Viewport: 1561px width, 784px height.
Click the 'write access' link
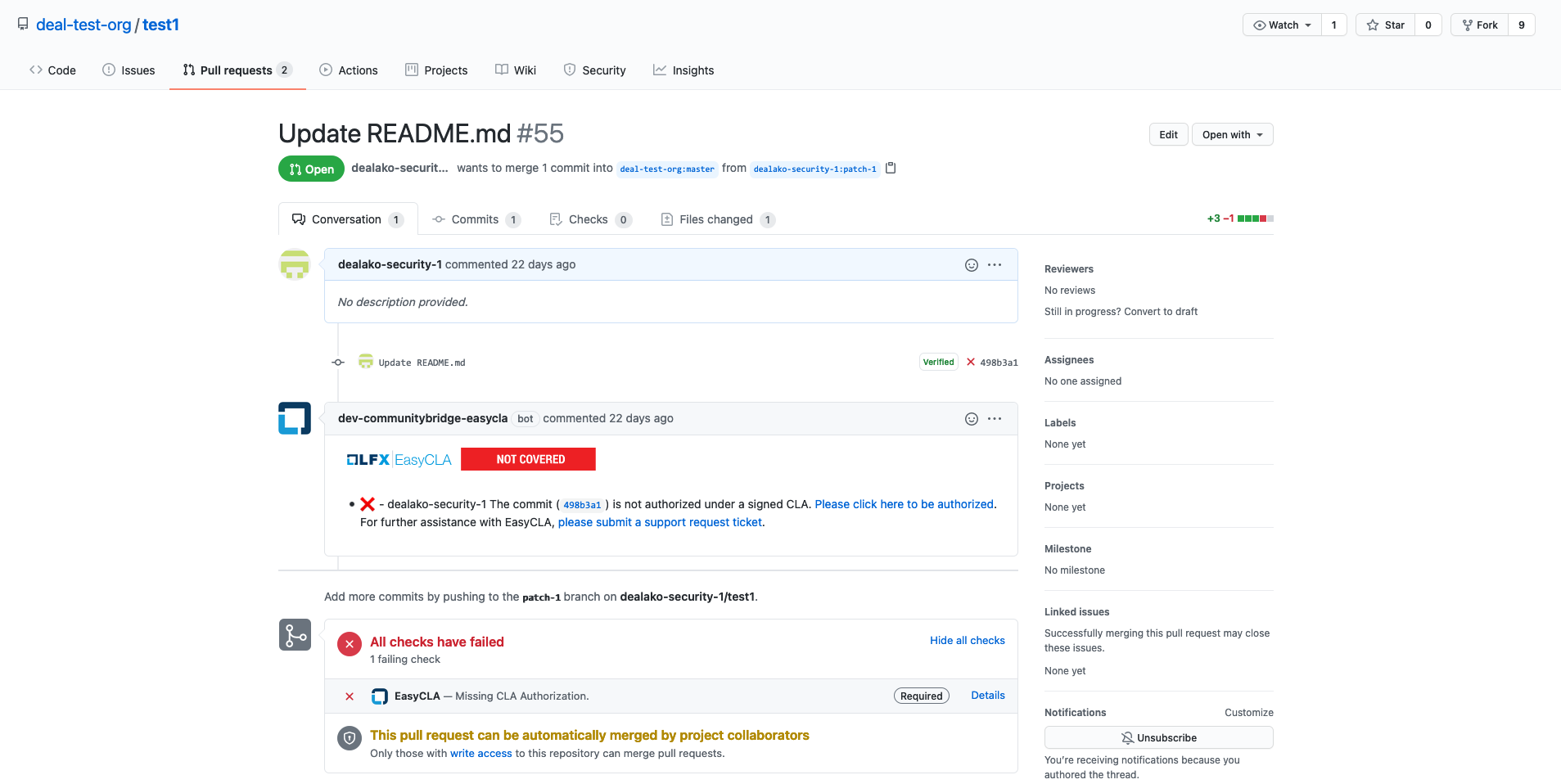[480, 753]
